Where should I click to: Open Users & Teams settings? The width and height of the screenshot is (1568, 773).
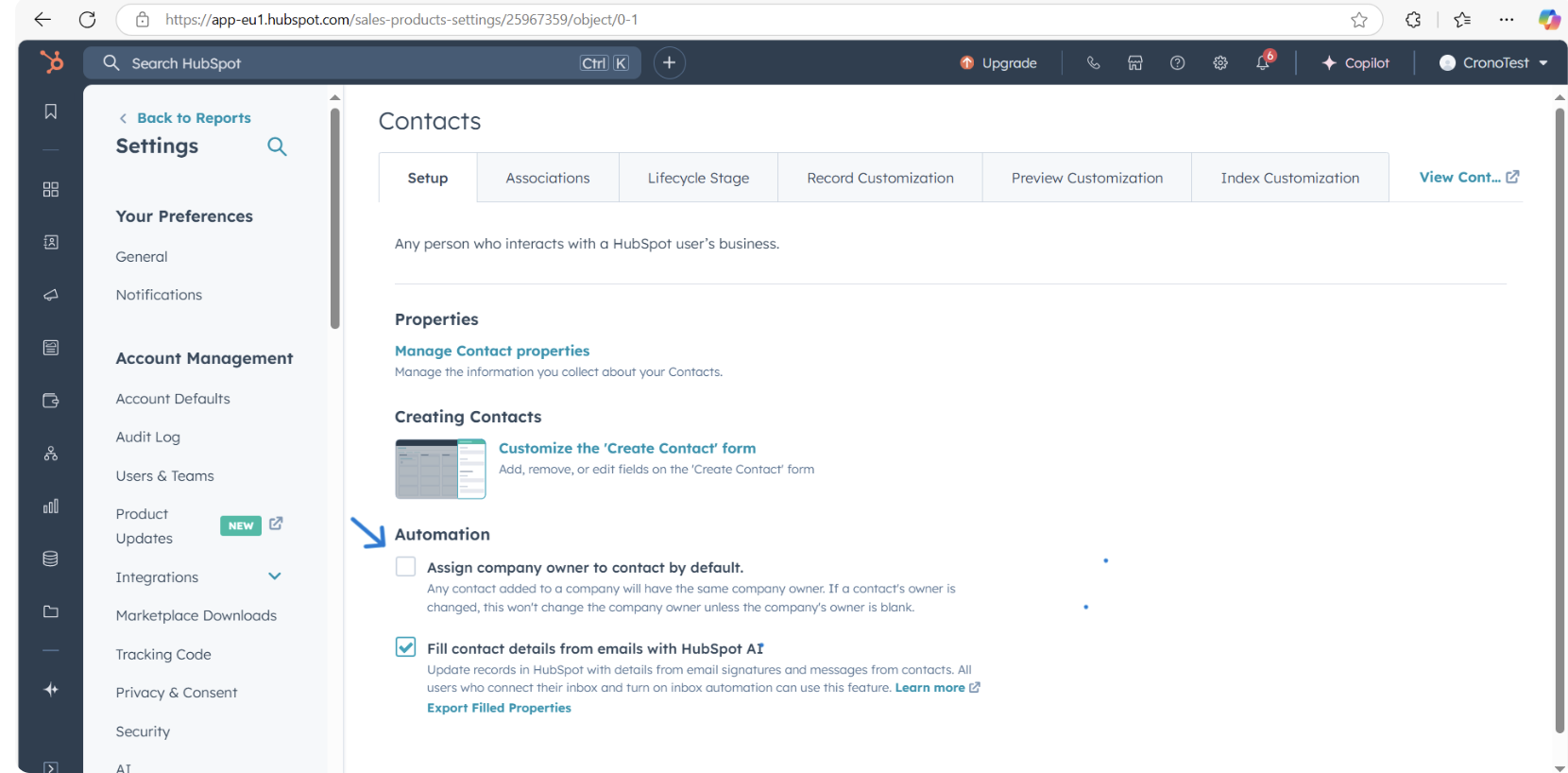164,475
